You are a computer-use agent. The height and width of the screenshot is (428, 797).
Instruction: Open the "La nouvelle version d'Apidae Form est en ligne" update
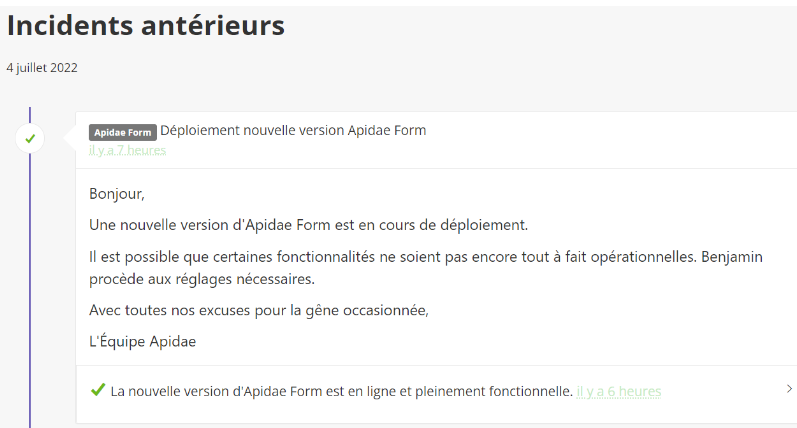[x=342, y=391]
